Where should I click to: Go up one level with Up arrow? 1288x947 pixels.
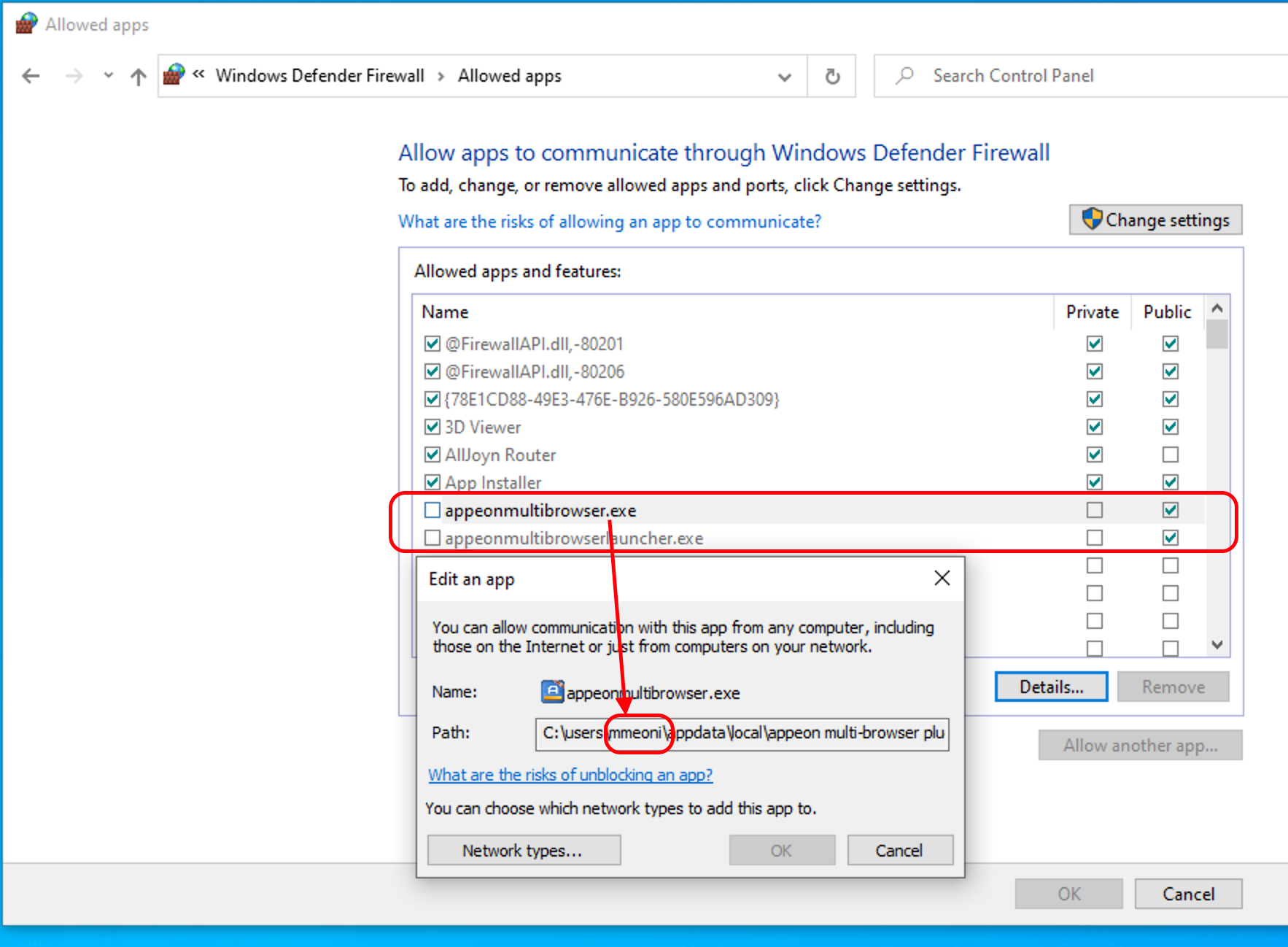[x=139, y=76]
